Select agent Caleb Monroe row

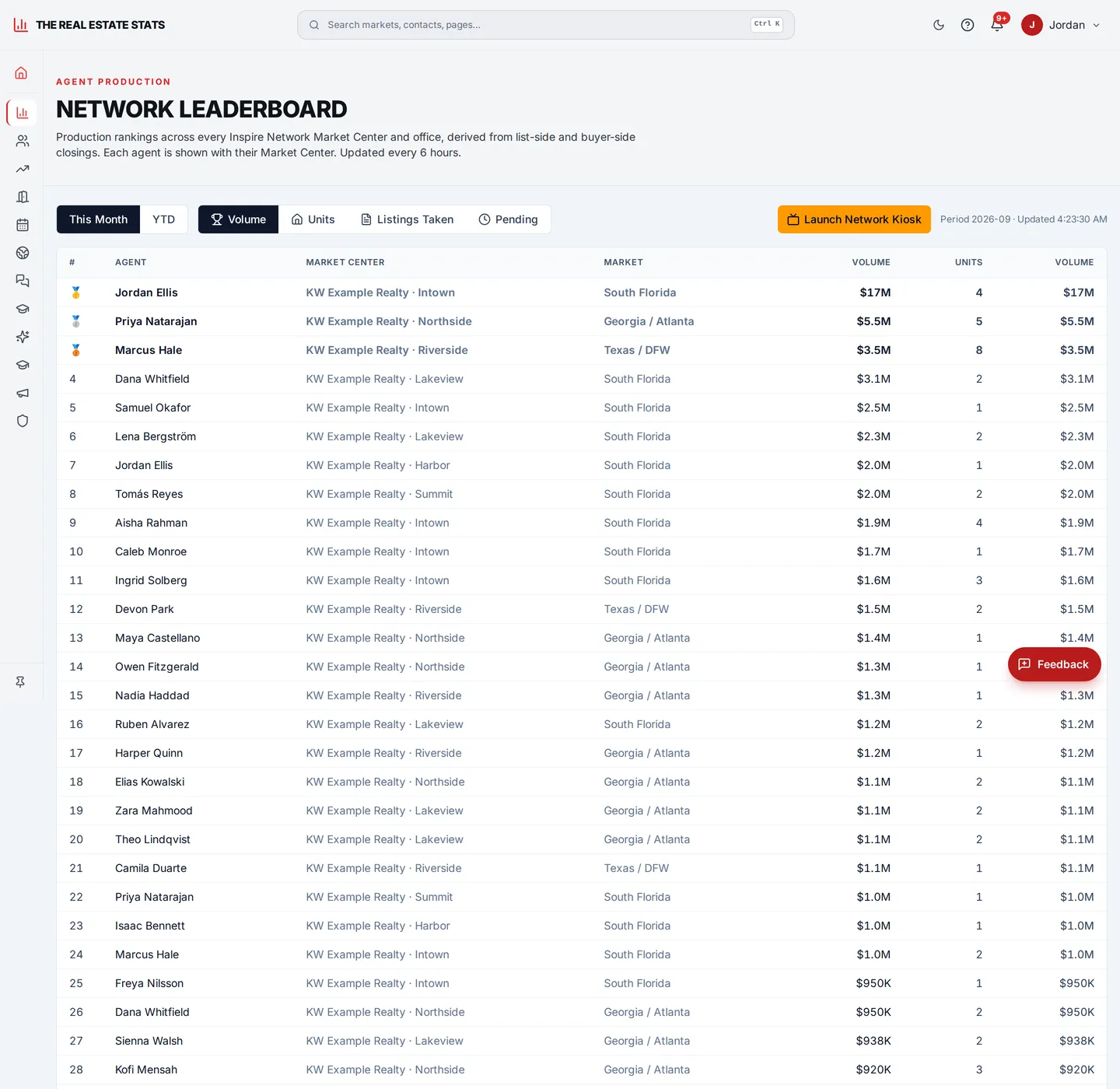[x=582, y=552]
